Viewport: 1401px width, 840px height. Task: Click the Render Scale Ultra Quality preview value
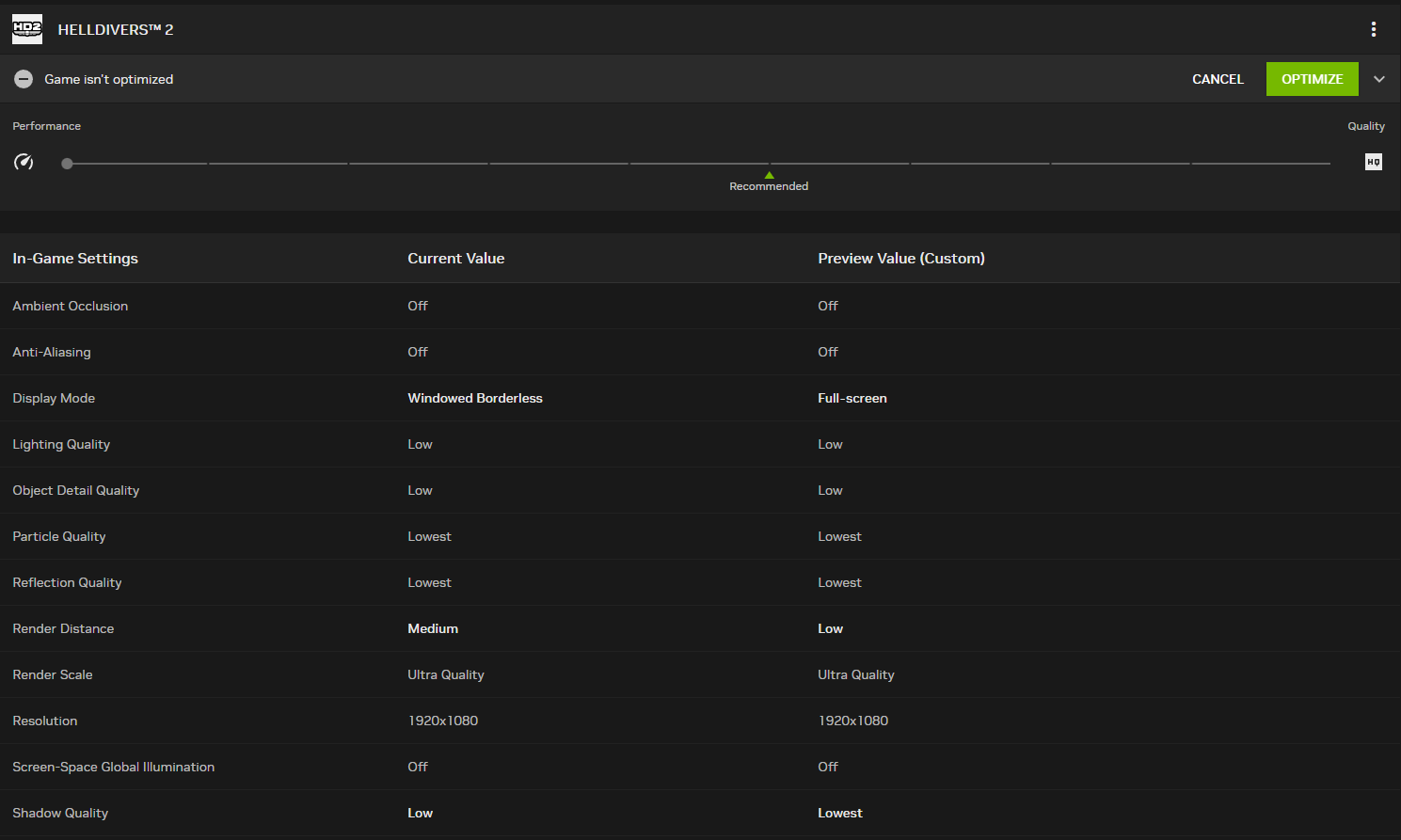click(855, 674)
